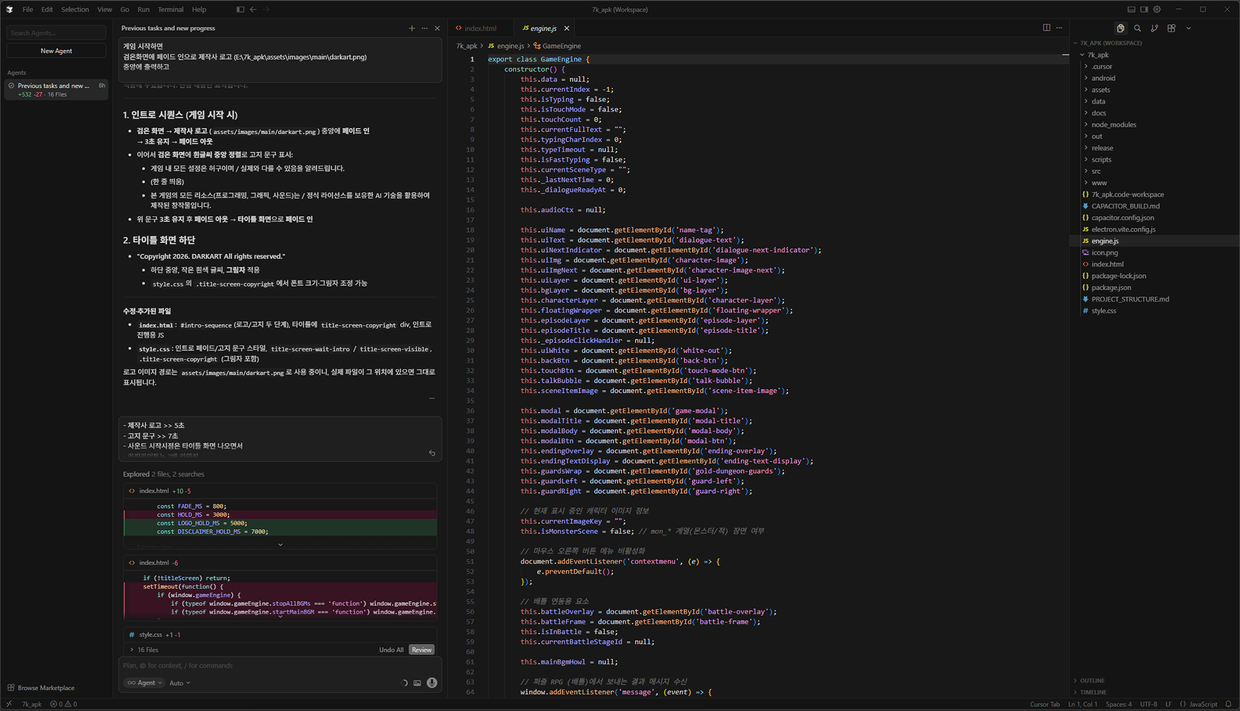Open the Agent mode dropdown
The image size is (1240, 711).
click(x=144, y=683)
